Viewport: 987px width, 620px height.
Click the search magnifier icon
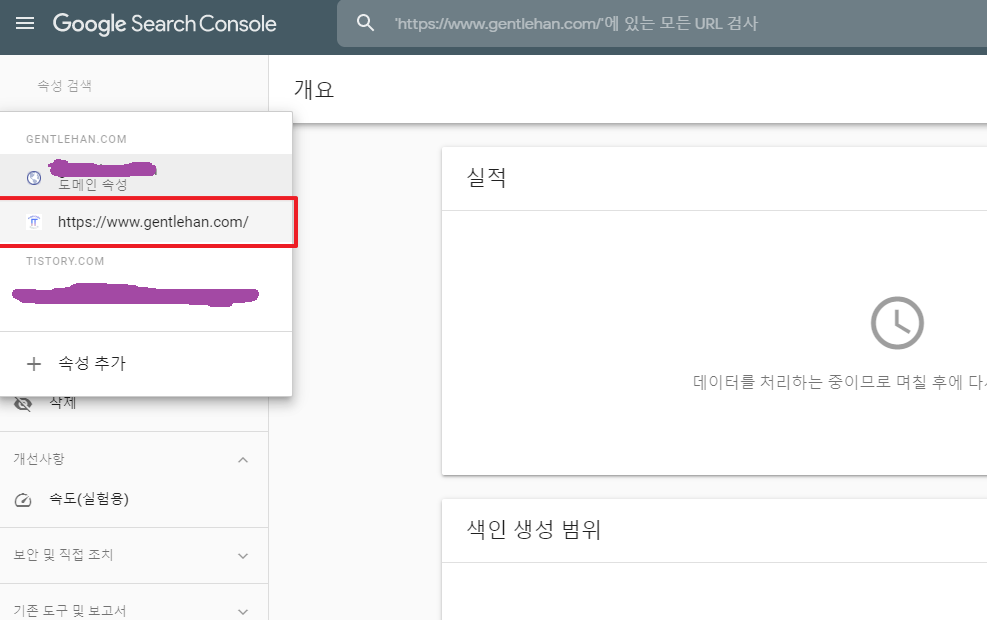coord(365,23)
